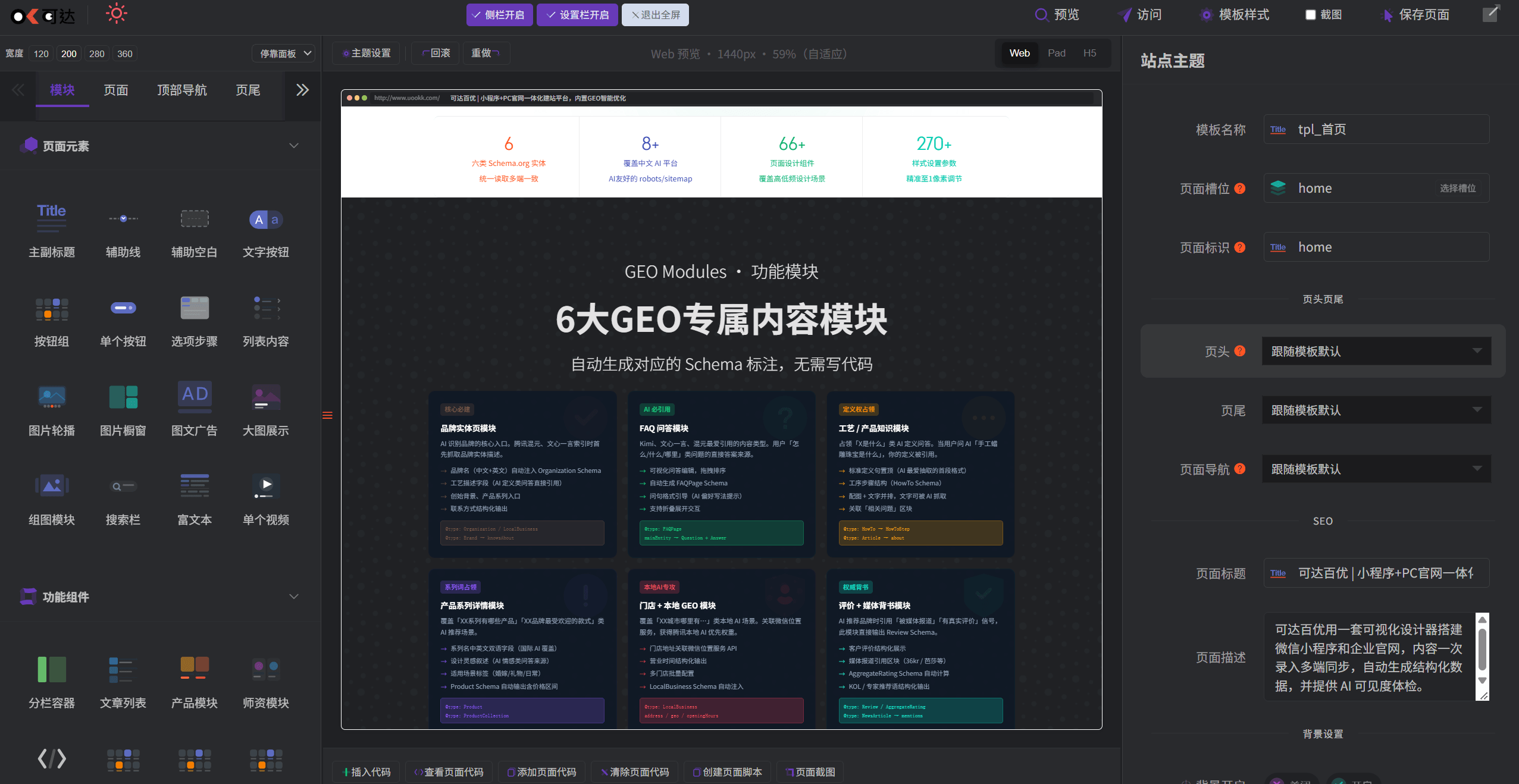This screenshot has width=1519, height=784.
Task: Select the 辅助空白 spacer element icon
Action: (x=195, y=218)
